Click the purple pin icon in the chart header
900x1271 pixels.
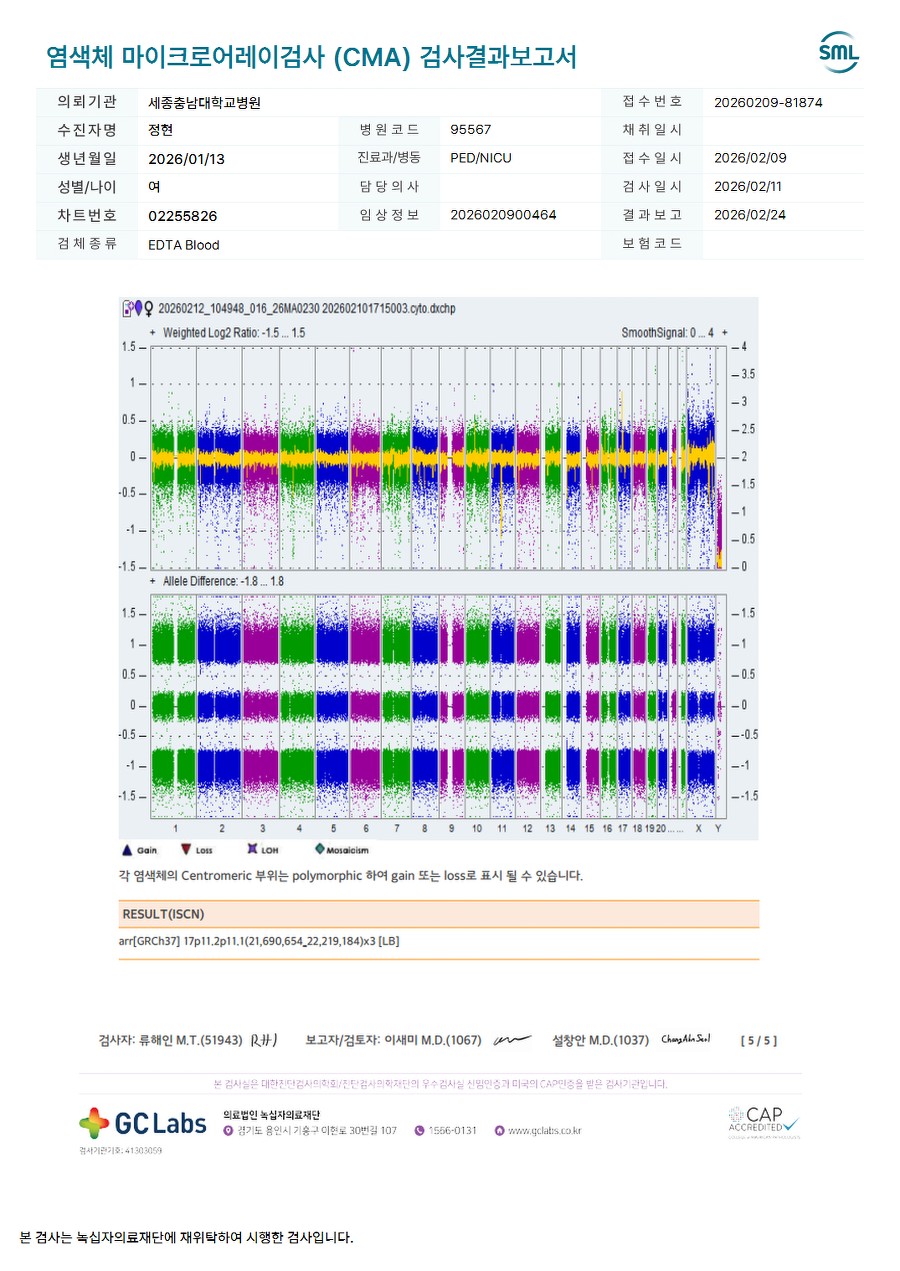(x=139, y=309)
